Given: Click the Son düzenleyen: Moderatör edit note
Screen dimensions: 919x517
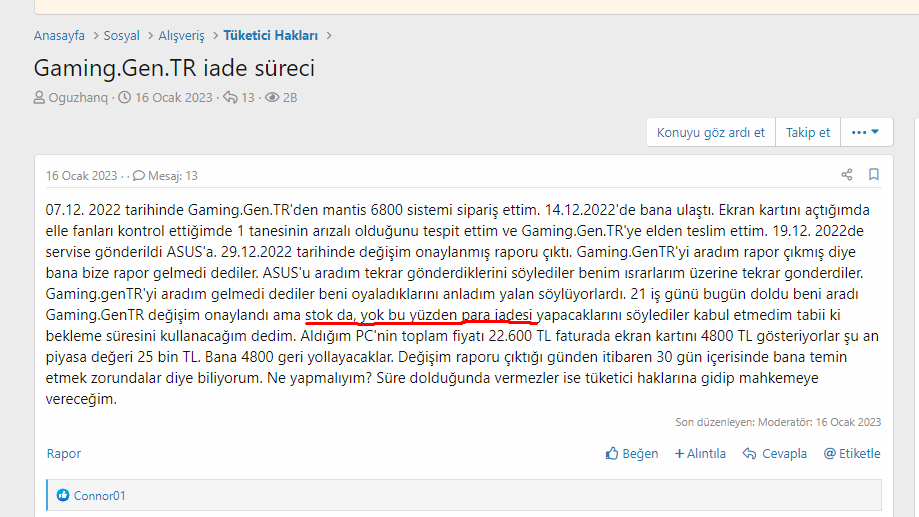Looking at the screenshot, I should point(778,422).
